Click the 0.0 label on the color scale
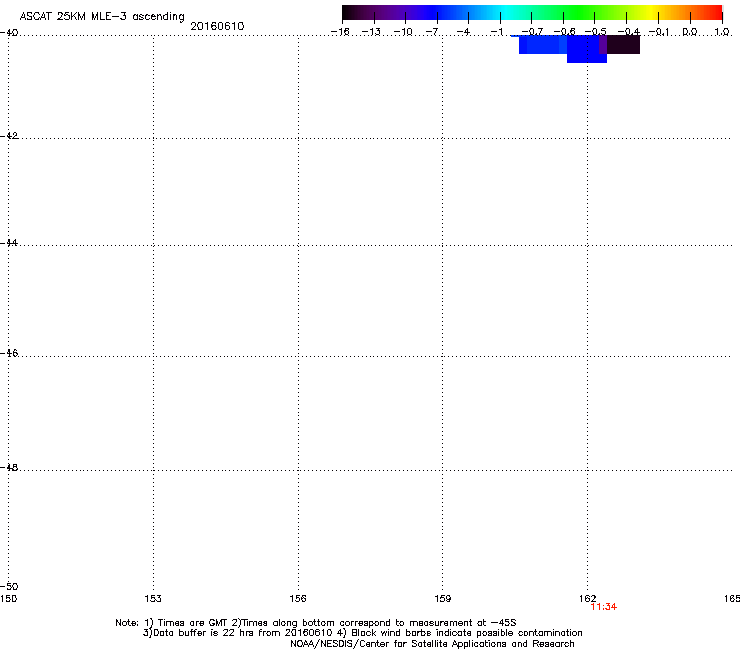The height and width of the screenshot is (650, 740). point(690,32)
